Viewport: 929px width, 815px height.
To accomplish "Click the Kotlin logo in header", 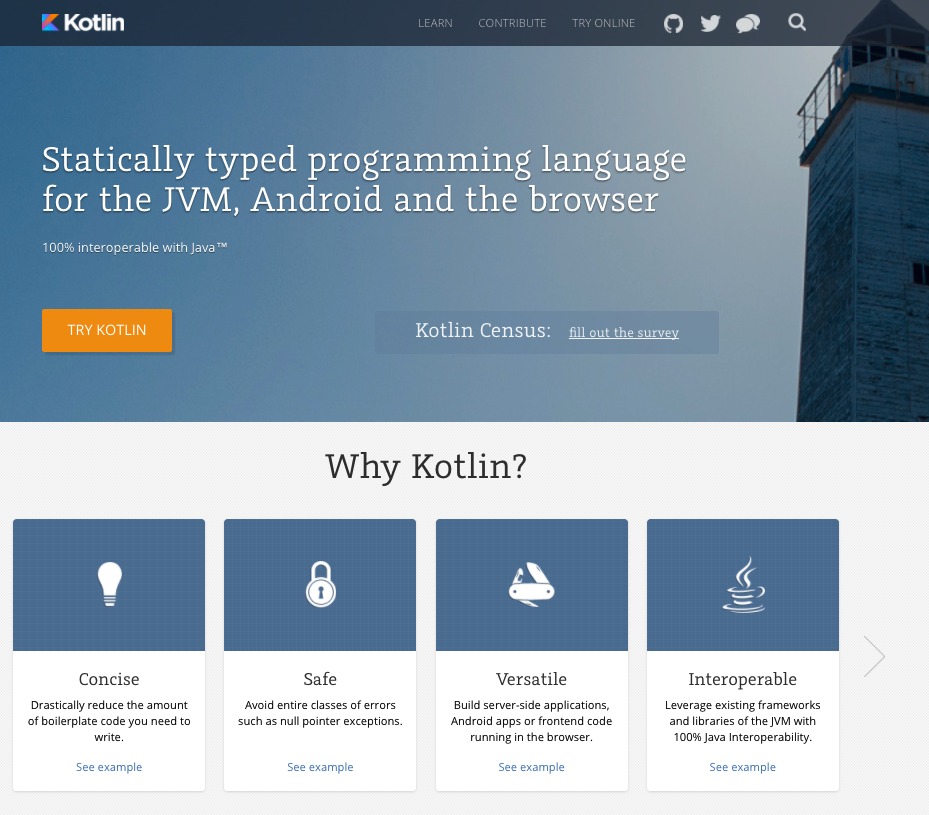I will [x=83, y=23].
